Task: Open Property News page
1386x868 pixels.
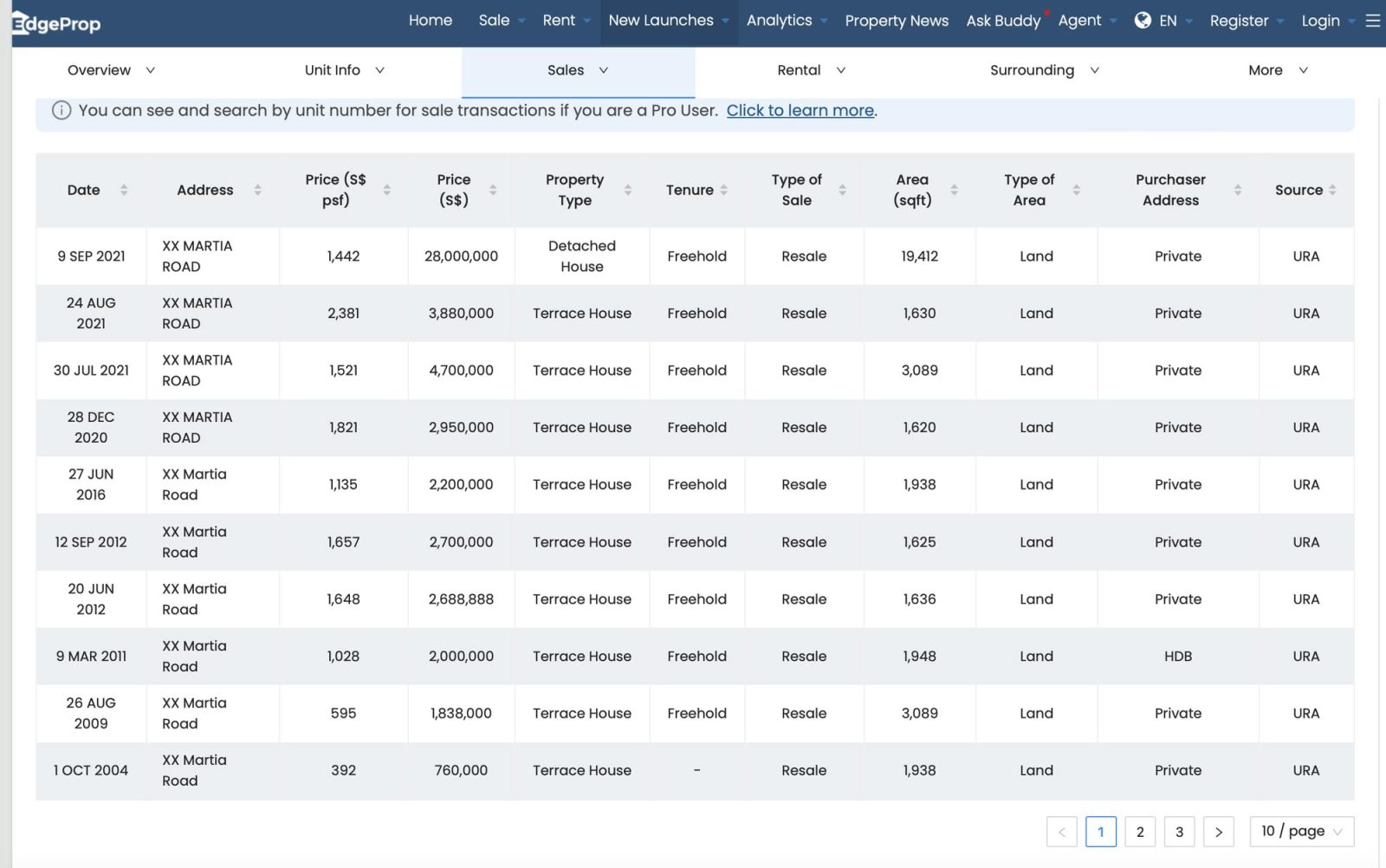Action: [897, 20]
